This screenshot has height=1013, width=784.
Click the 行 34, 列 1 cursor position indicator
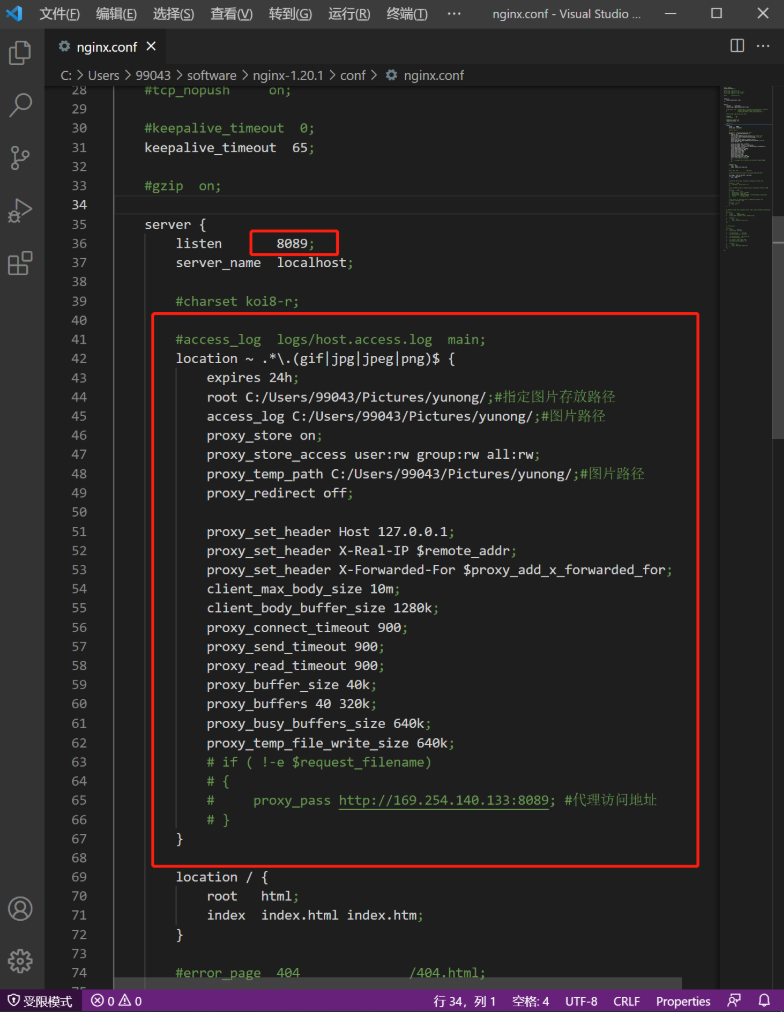point(464,1001)
